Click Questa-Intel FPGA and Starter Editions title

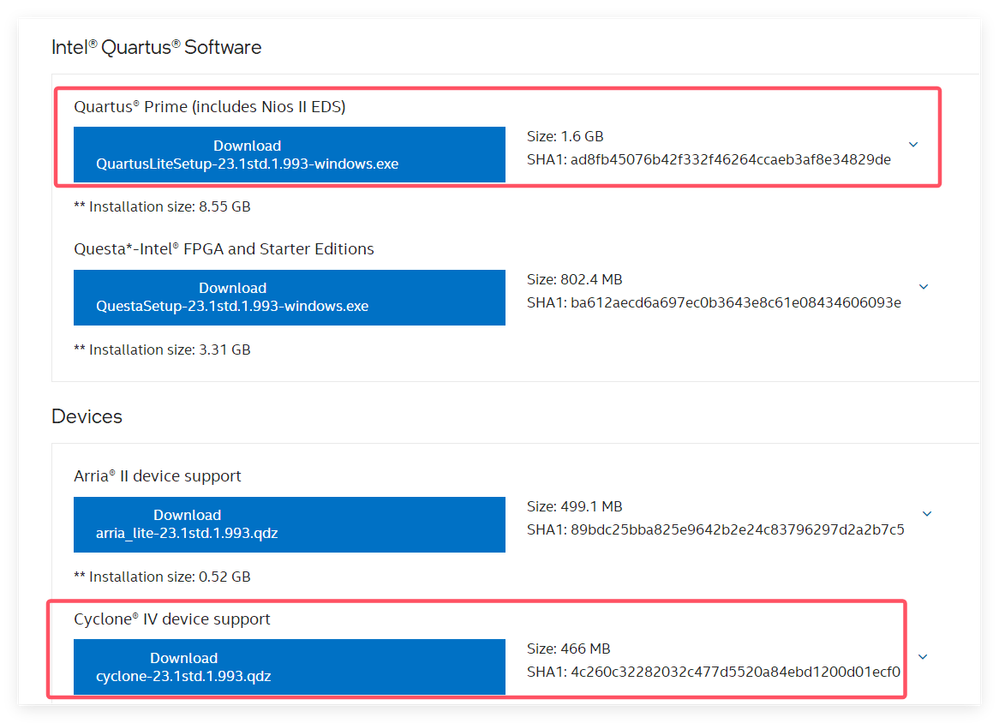point(224,249)
